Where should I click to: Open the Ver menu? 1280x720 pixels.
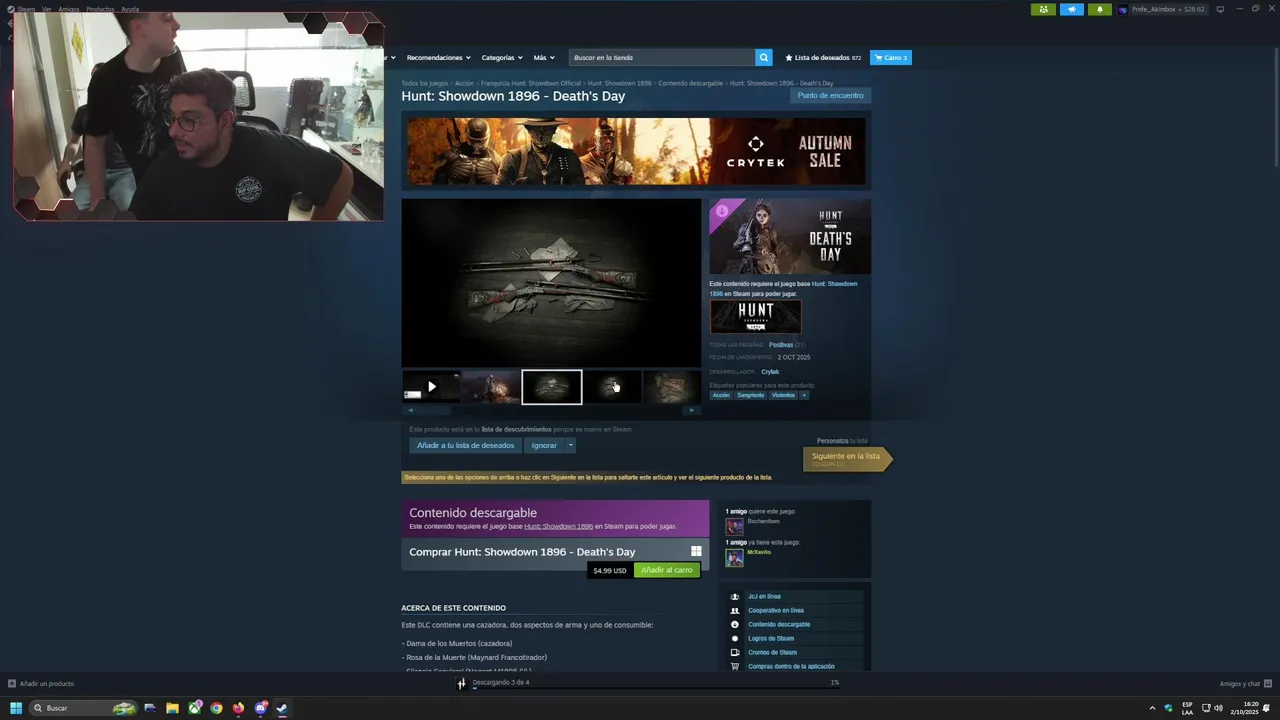(x=47, y=9)
